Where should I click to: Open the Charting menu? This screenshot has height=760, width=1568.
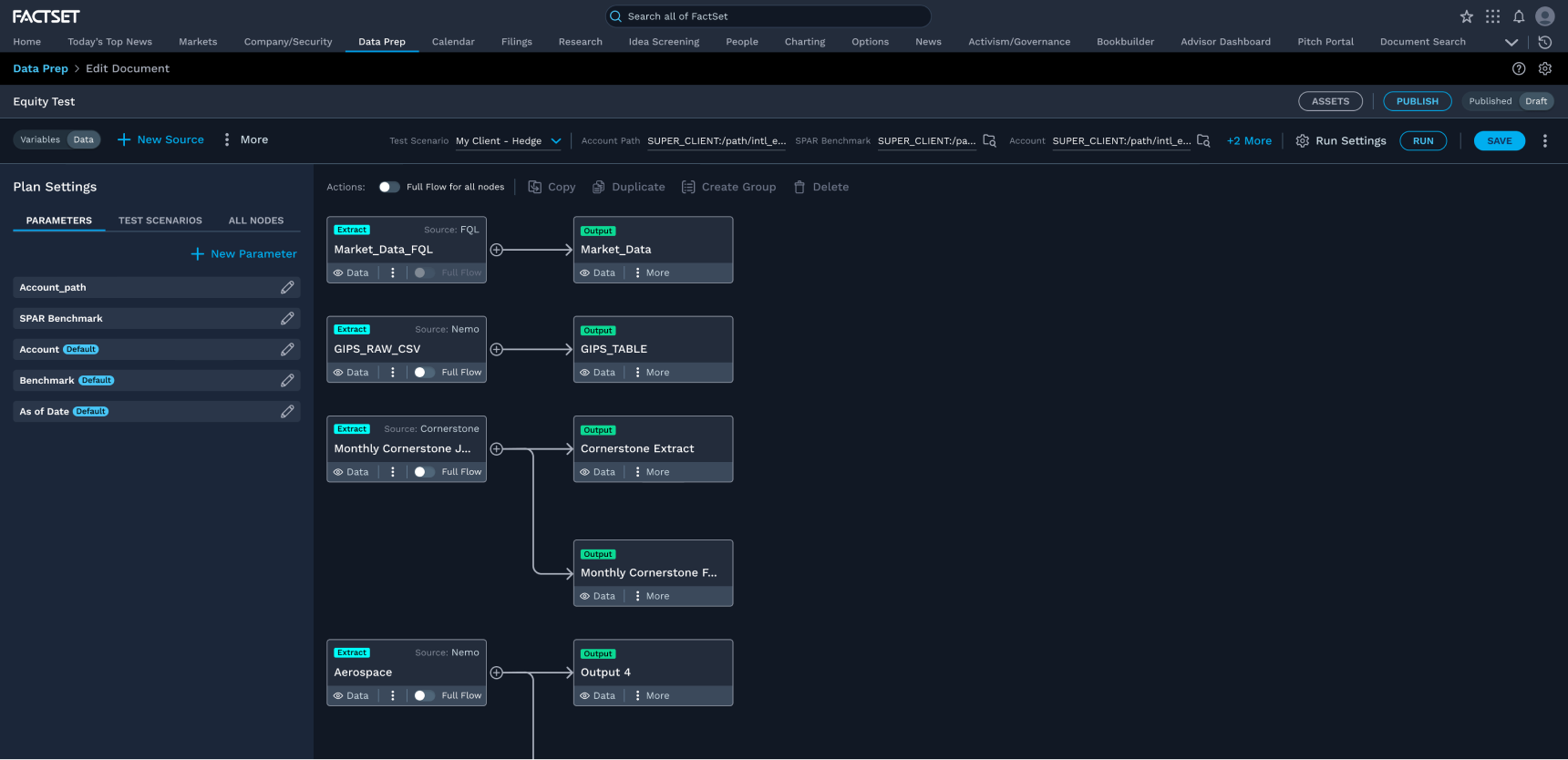click(805, 42)
